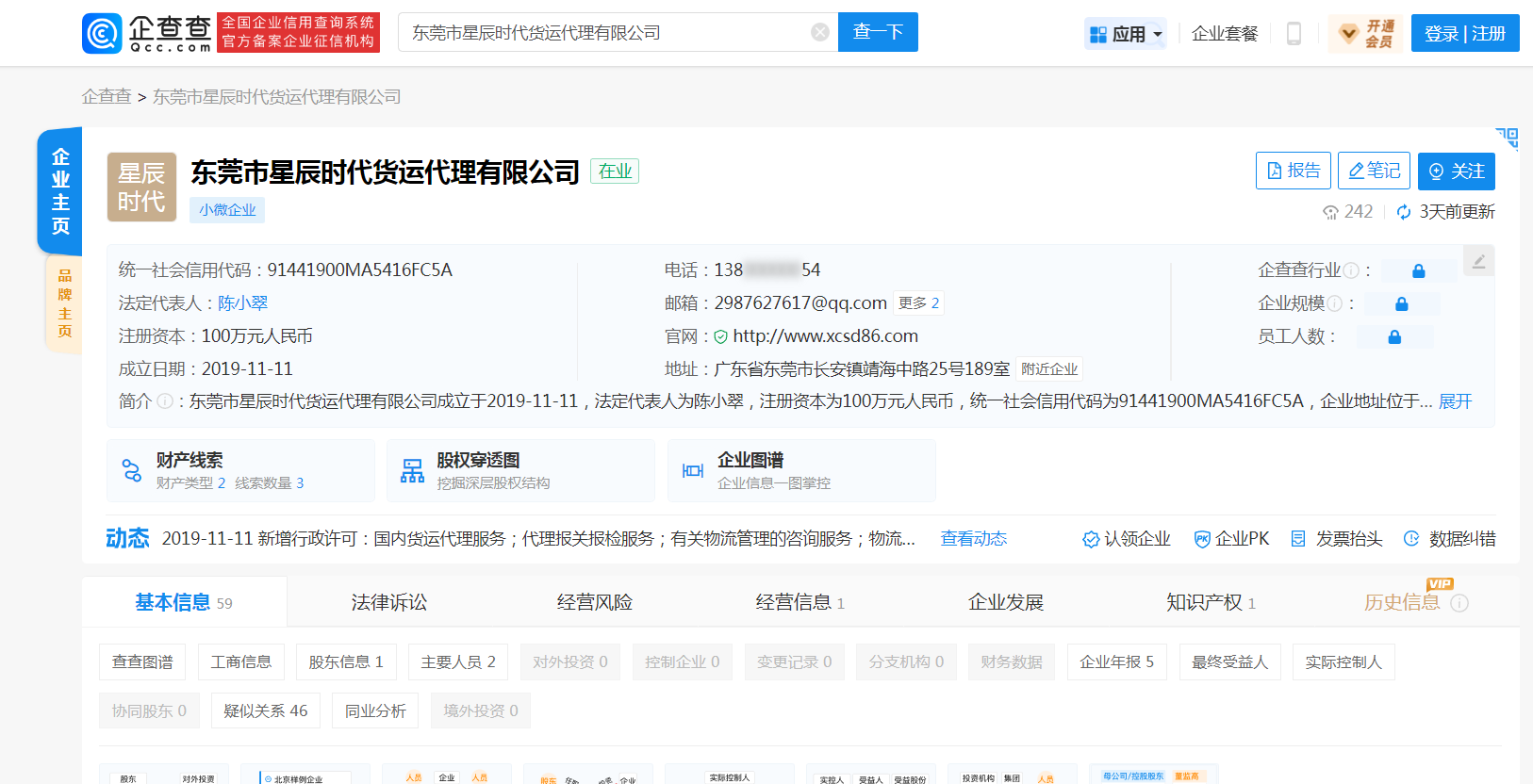The width and height of the screenshot is (1533, 784).
Task: Click the 笔记 button
Action: pos(1374,171)
